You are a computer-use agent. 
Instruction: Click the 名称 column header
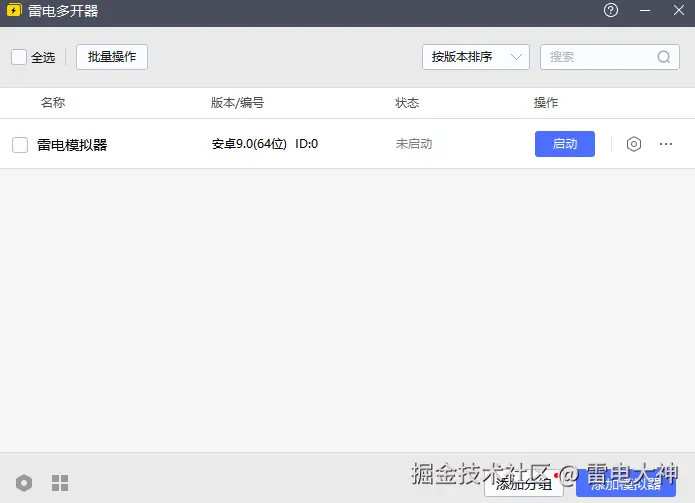[53, 103]
